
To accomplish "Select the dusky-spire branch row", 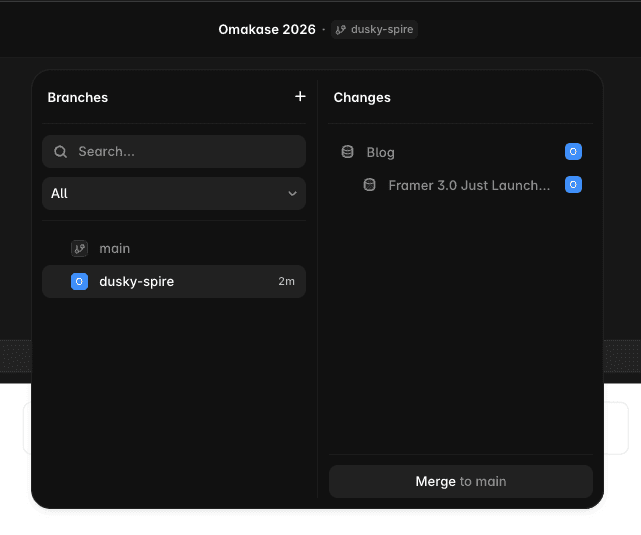I will (174, 282).
